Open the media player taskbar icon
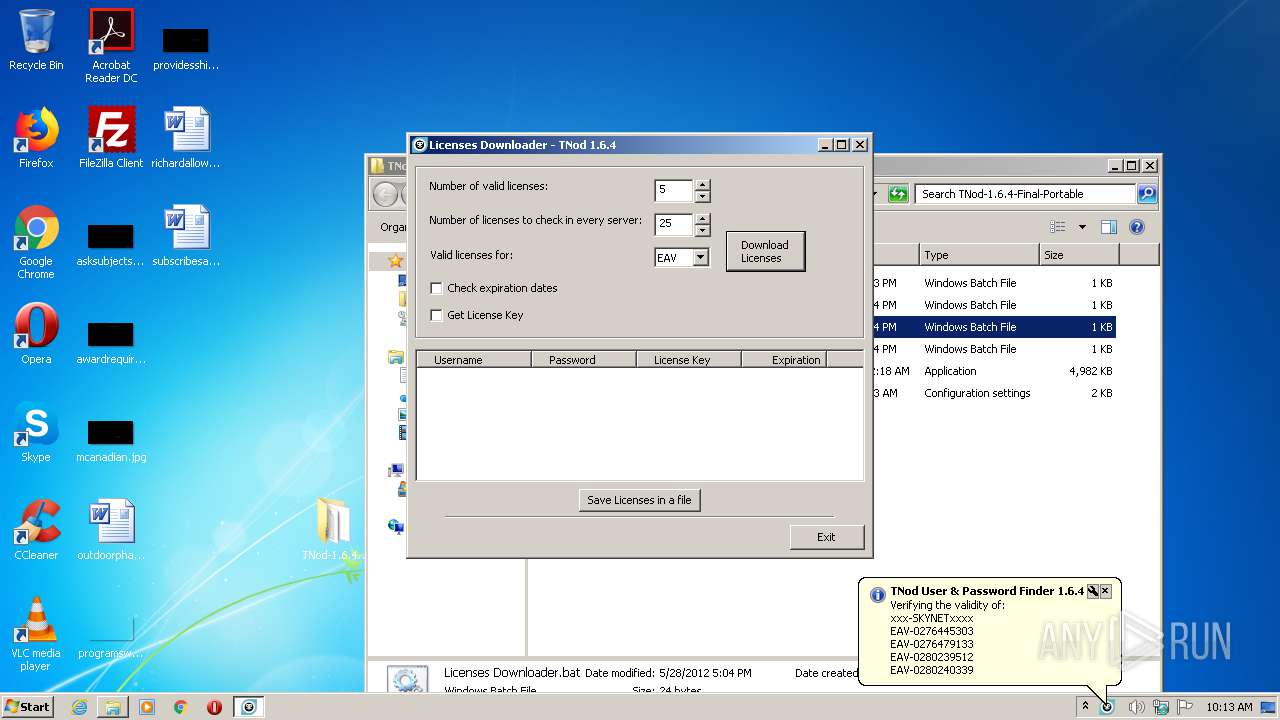 coord(147,707)
